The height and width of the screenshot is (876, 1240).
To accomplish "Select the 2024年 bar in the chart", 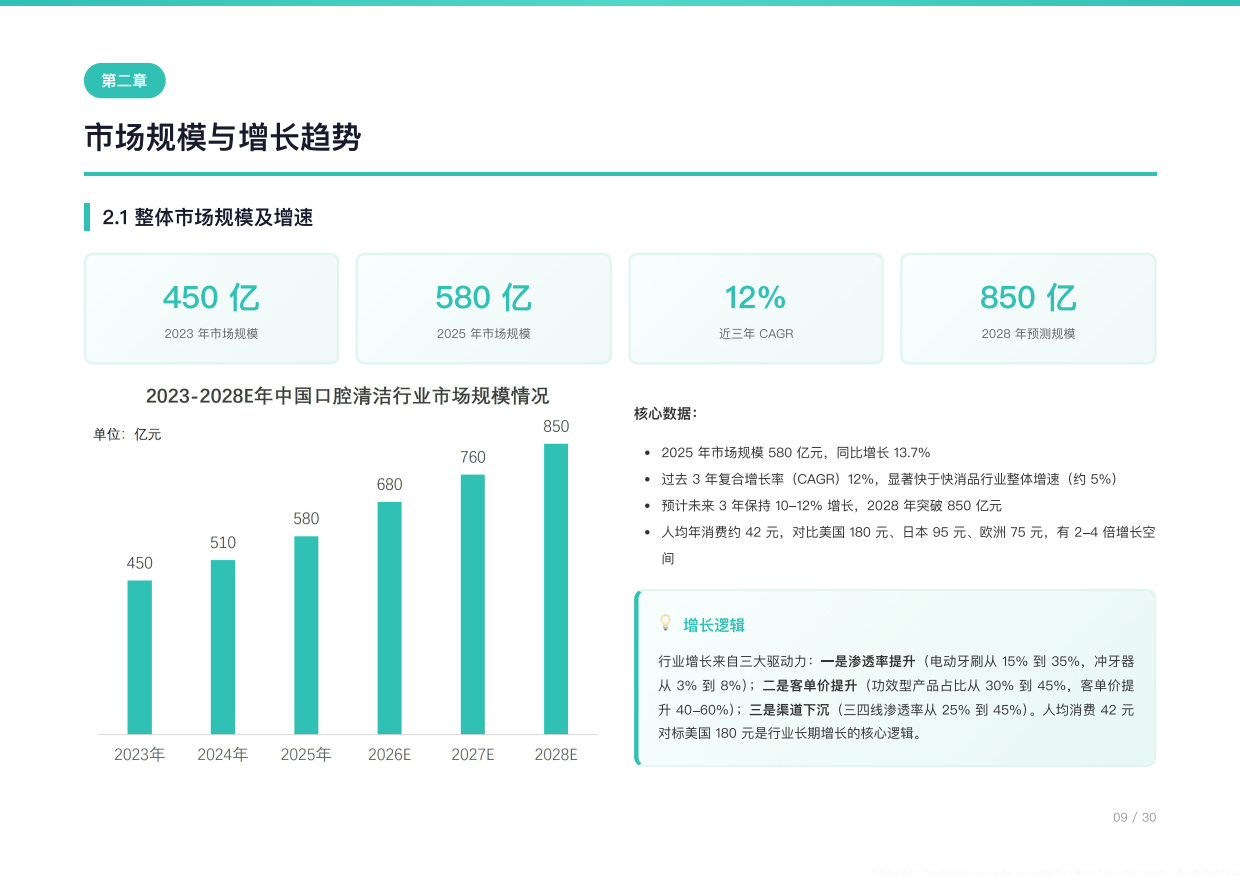I will click(x=223, y=647).
